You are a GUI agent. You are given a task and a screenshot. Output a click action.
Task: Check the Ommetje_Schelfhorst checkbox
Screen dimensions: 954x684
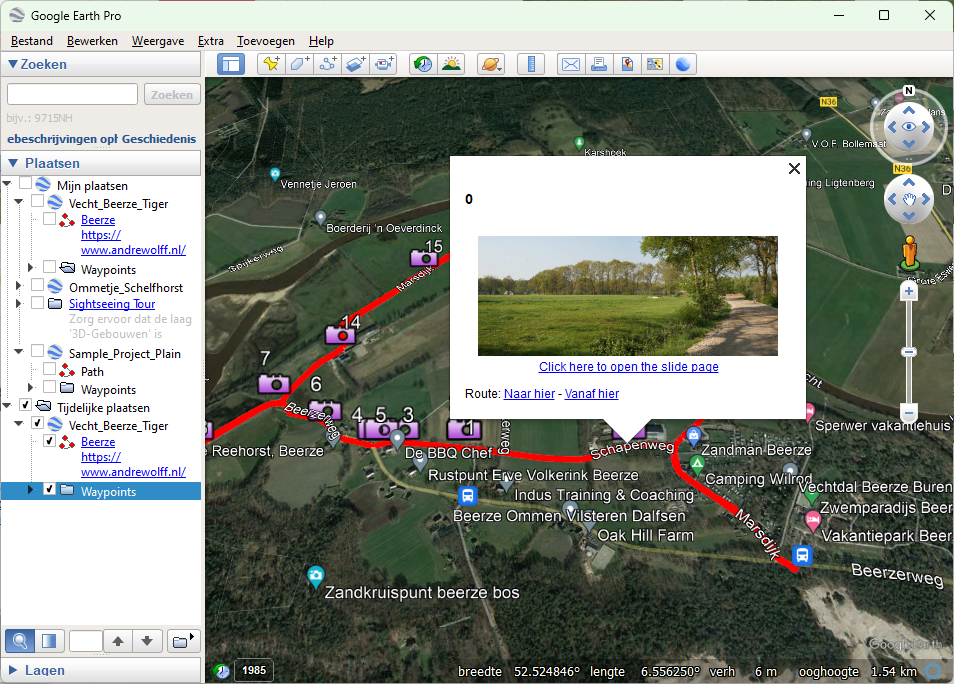[38, 288]
